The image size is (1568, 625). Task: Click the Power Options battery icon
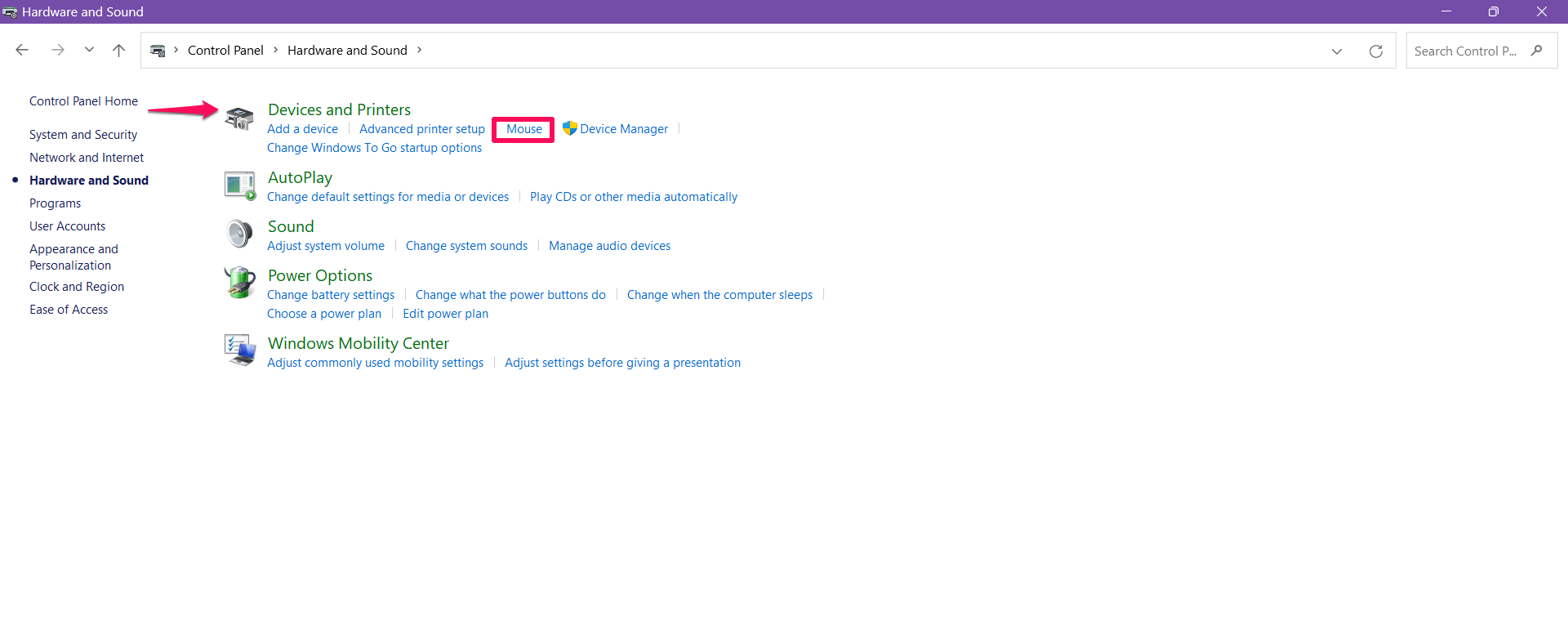click(239, 283)
